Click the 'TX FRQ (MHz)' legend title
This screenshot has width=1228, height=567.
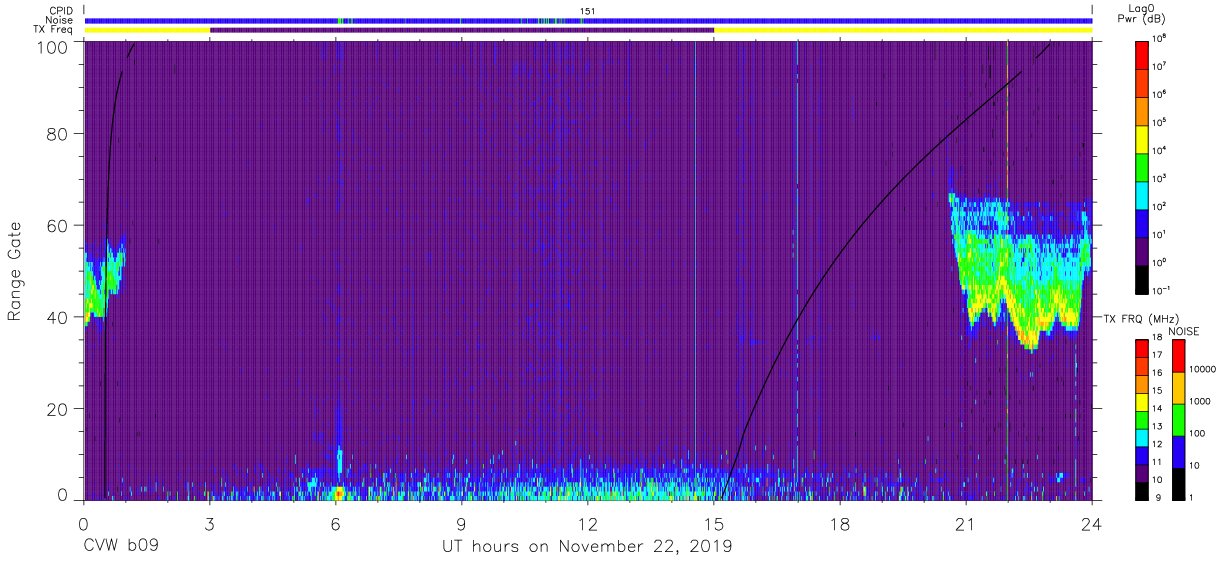(1140, 318)
